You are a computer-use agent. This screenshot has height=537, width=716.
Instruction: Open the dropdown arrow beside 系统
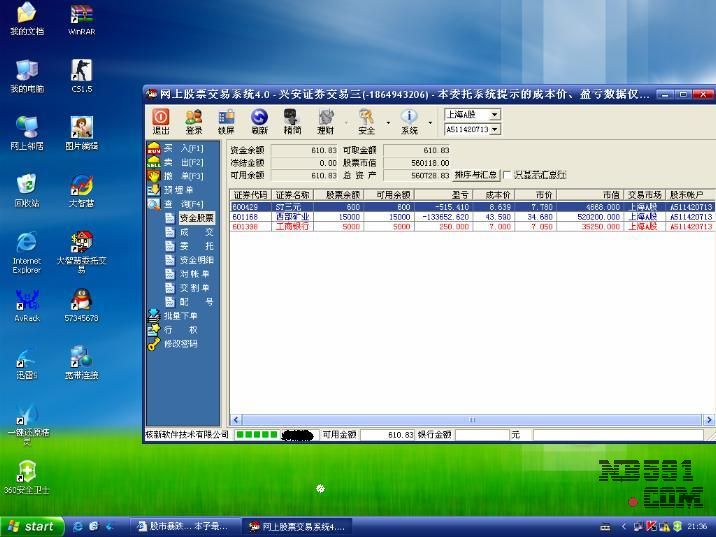click(431, 123)
